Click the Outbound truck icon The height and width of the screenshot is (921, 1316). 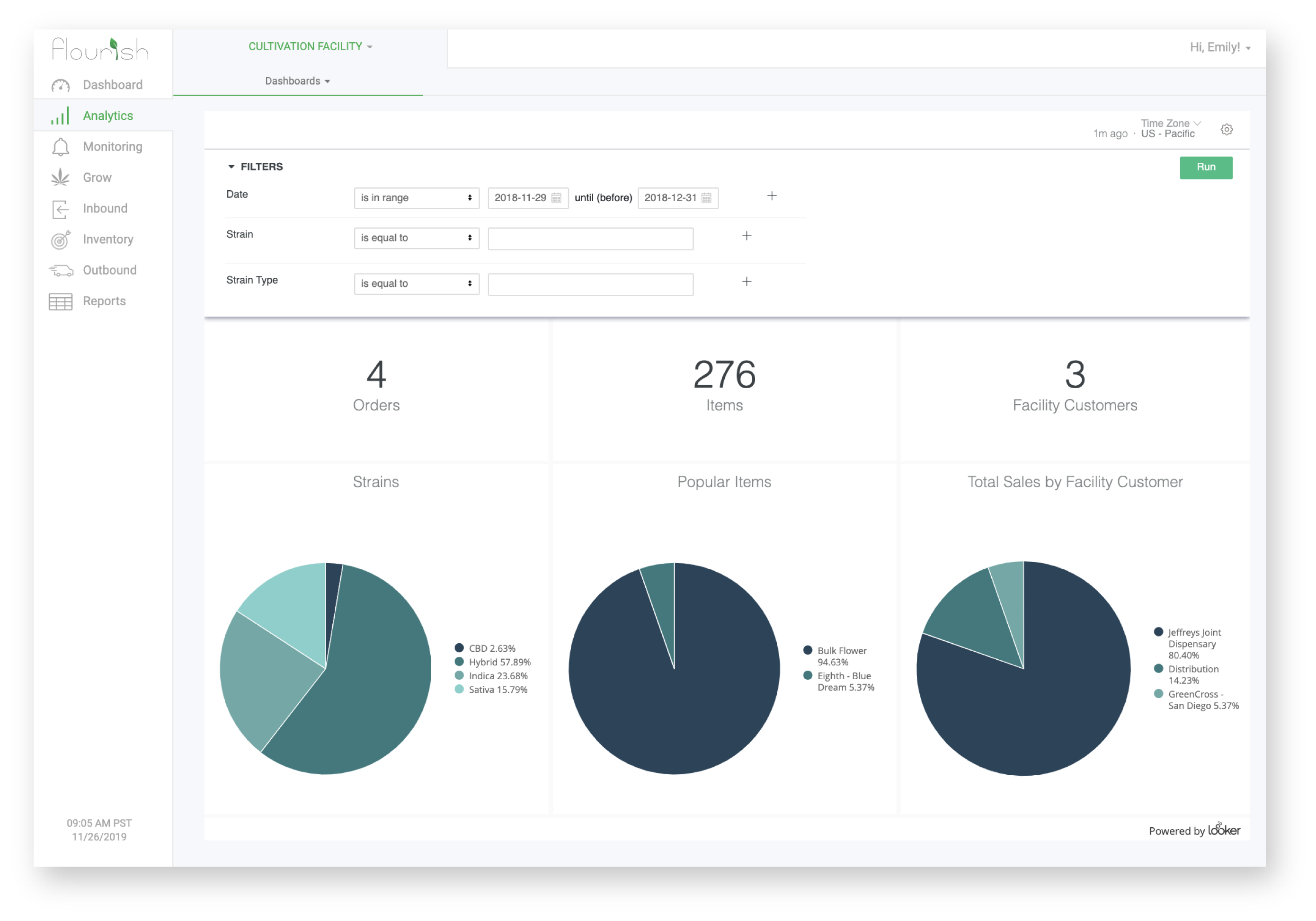tap(60, 271)
